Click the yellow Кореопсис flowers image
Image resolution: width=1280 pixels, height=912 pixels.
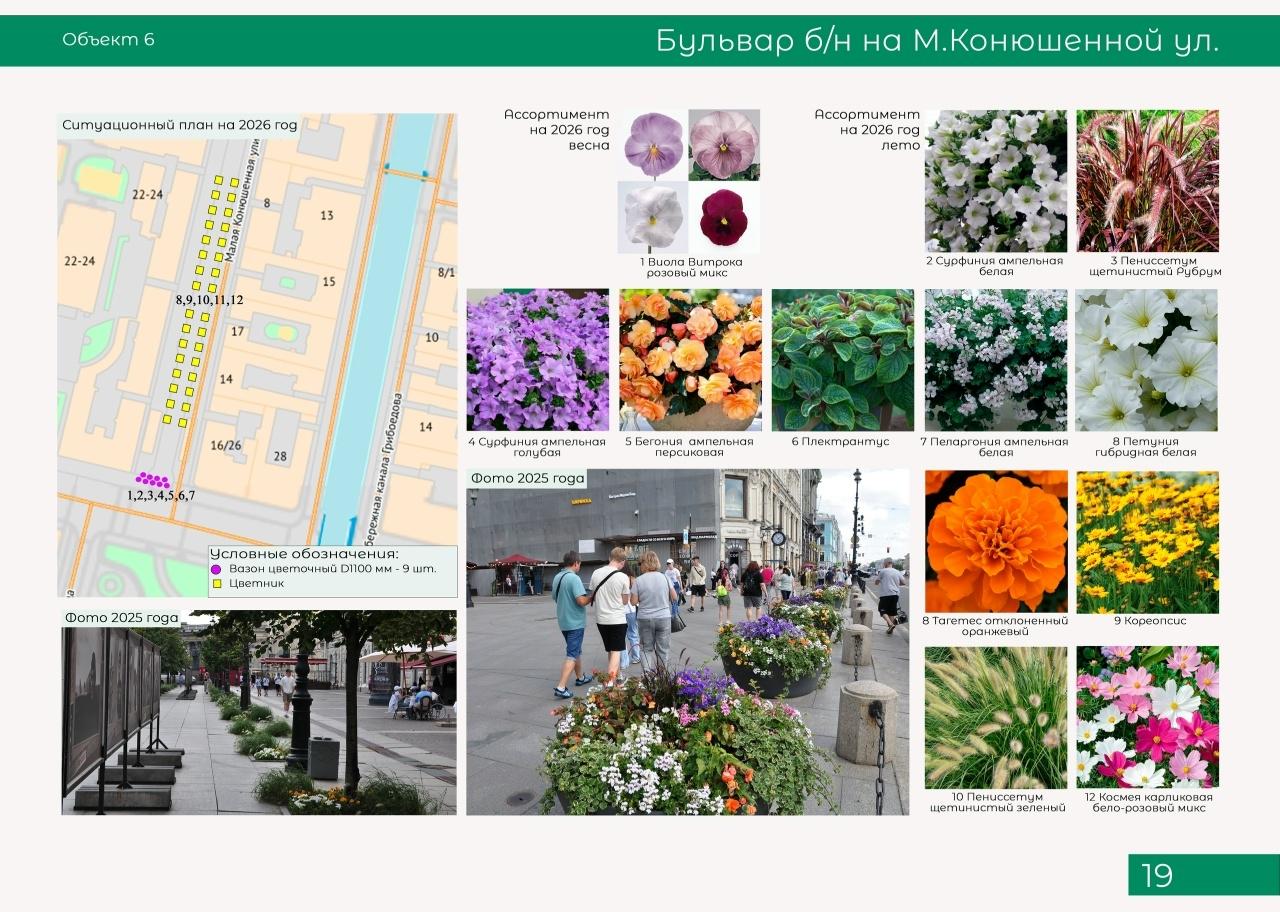click(x=1147, y=542)
